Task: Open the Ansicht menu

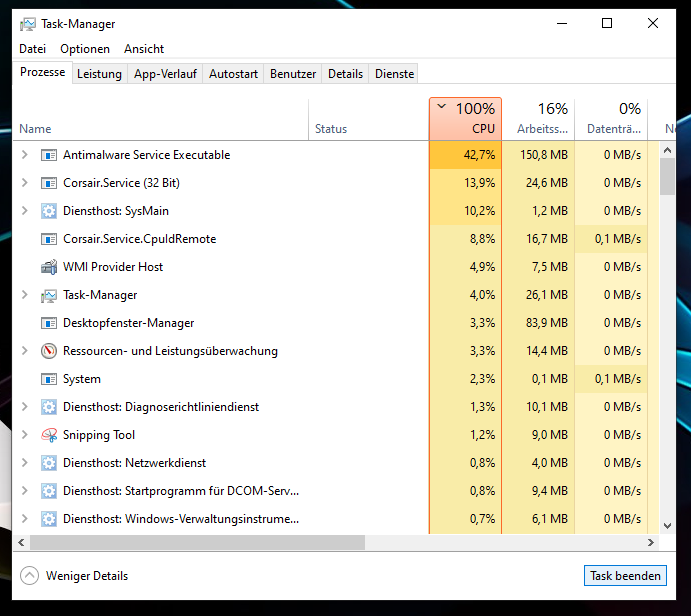Action: point(144,49)
